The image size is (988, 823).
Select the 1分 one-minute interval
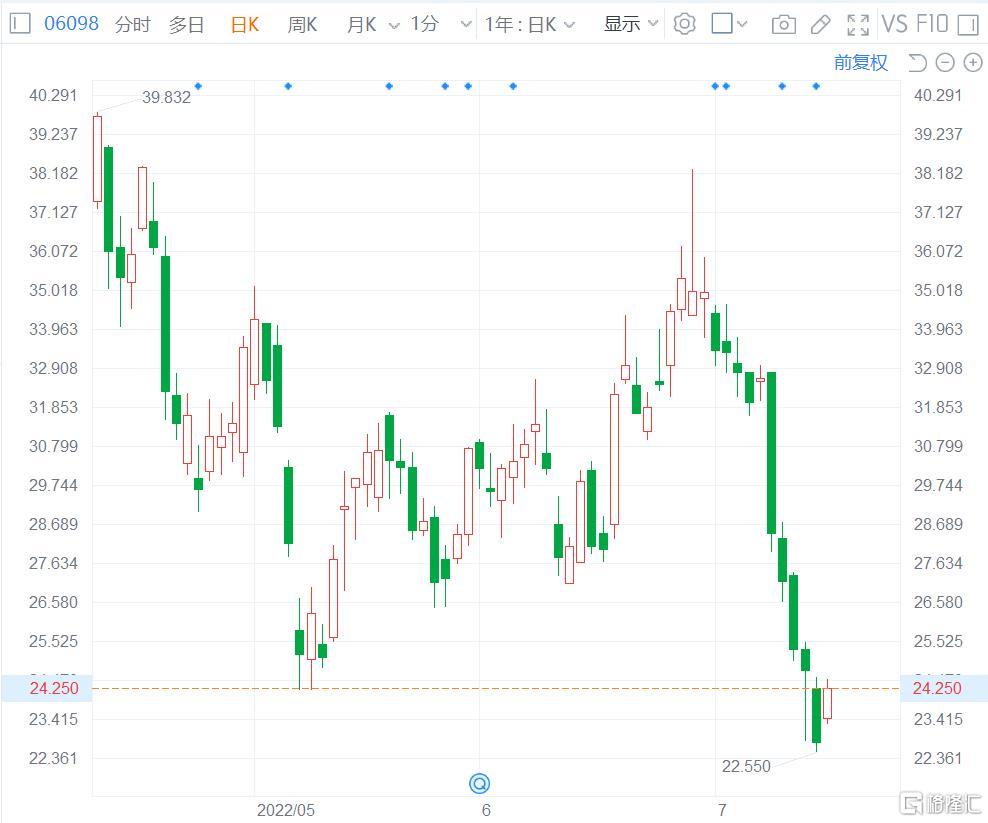click(x=424, y=24)
